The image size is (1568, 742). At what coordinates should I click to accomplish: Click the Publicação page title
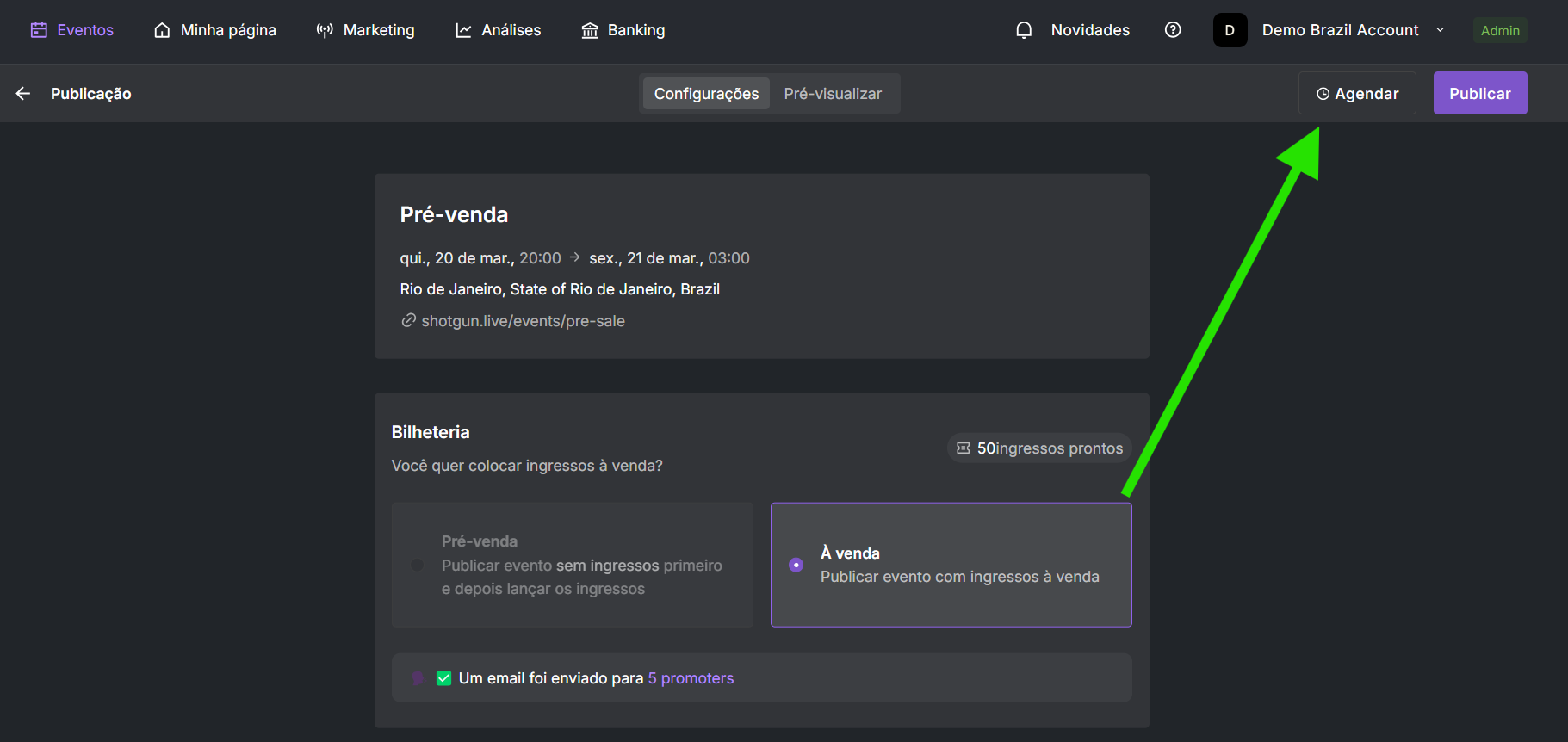[x=90, y=93]
